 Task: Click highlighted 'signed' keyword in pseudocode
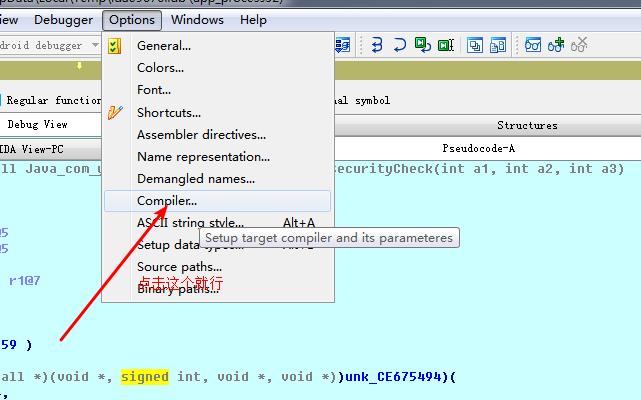tap(145, 377)
